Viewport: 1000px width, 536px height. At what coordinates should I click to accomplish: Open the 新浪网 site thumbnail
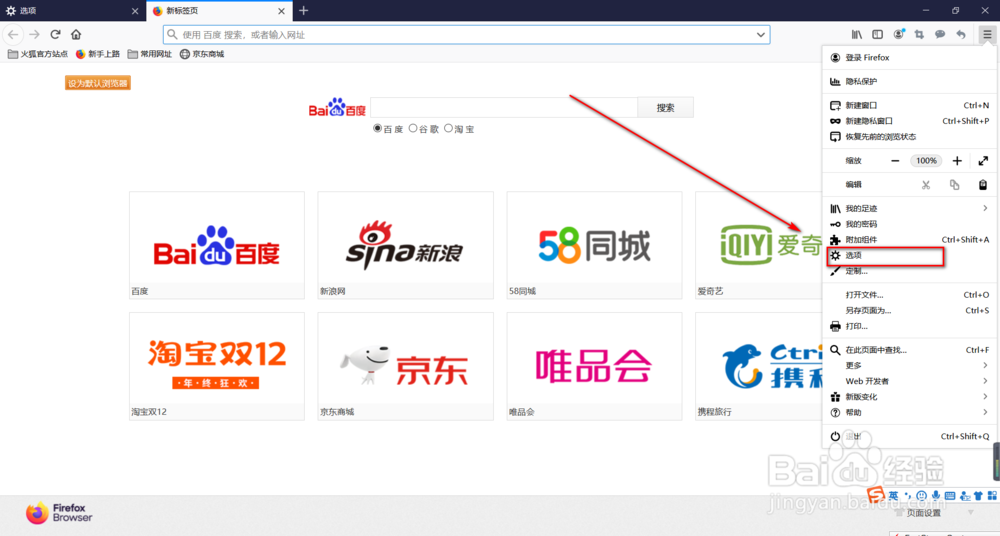point(406,245)
